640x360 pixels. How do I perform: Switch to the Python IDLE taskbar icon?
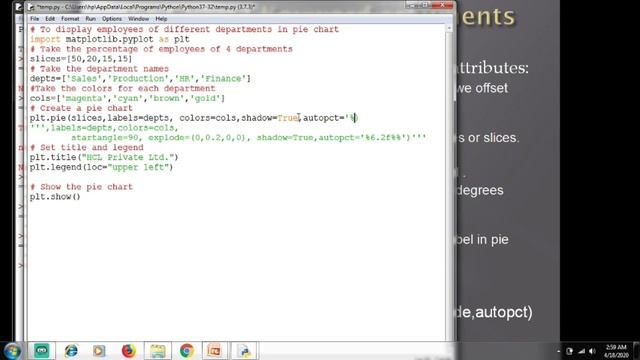(244, 351)
